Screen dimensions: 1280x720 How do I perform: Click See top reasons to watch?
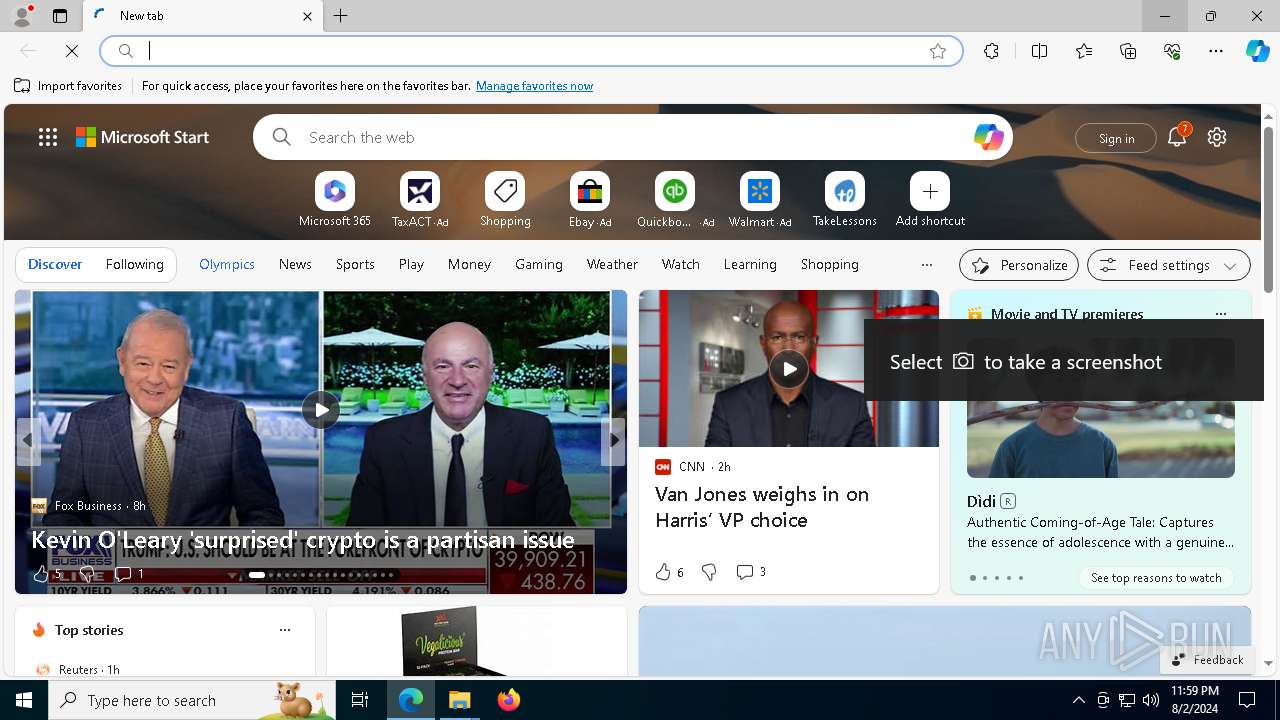(1156, 578)
